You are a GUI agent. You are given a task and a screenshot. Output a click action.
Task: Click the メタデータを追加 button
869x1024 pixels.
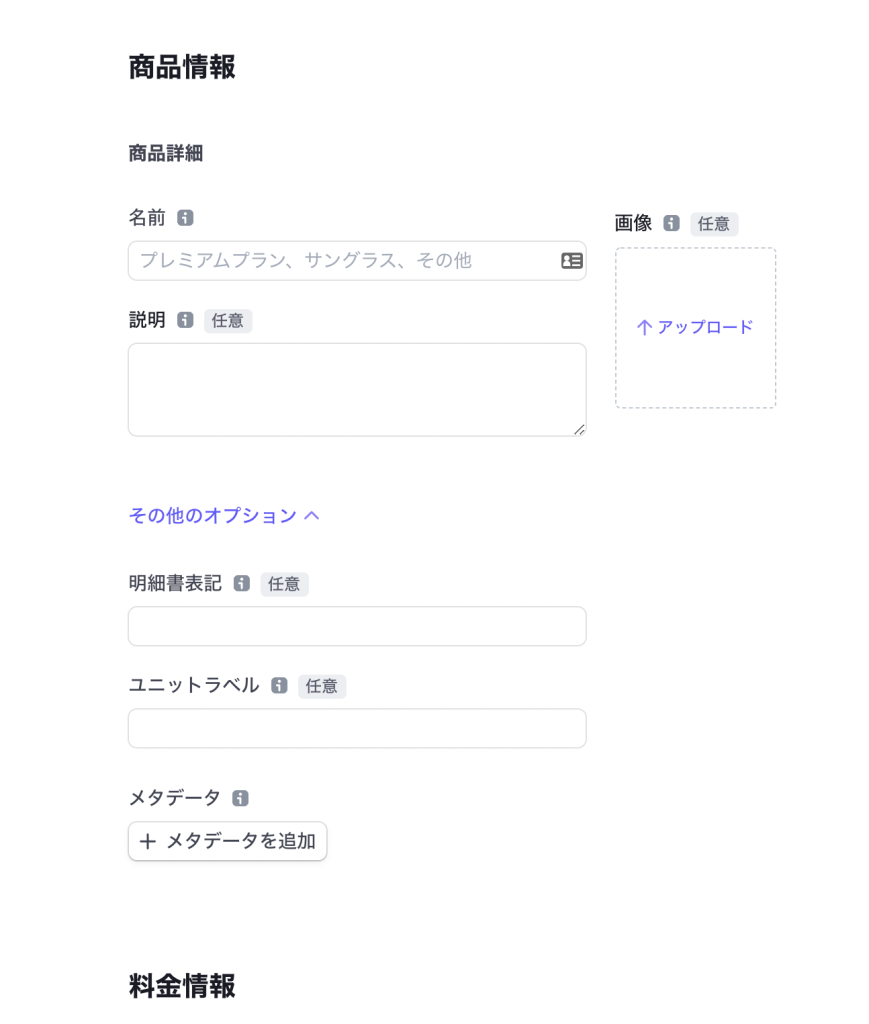point(228,842)
